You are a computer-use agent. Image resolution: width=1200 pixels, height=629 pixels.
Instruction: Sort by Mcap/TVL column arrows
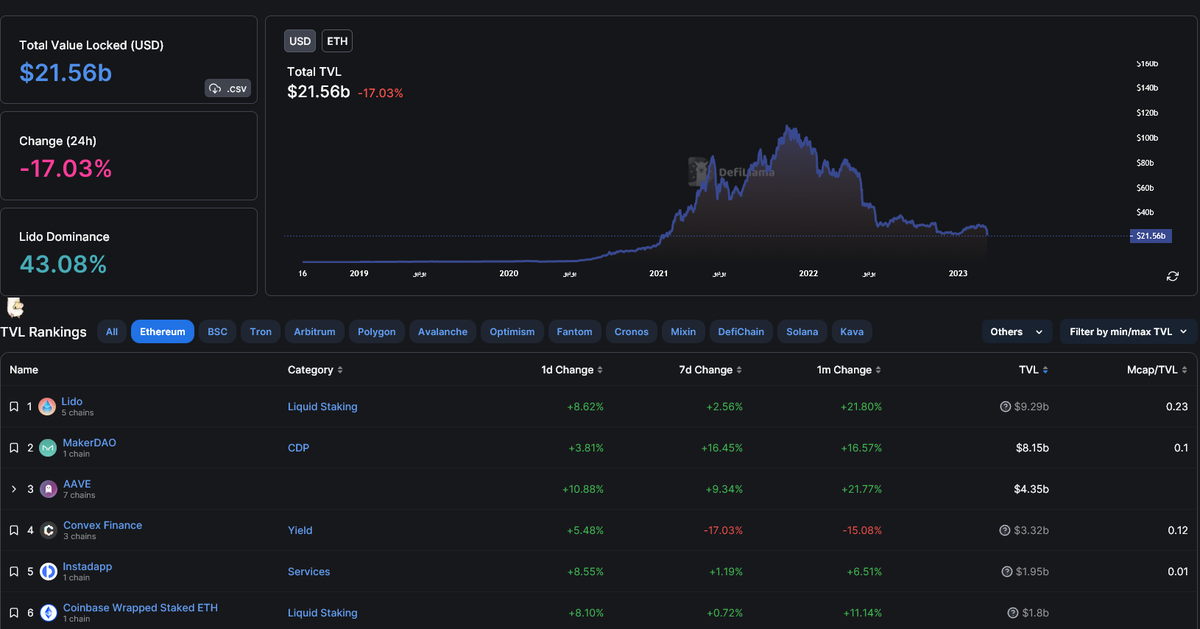click(1185, 370)
